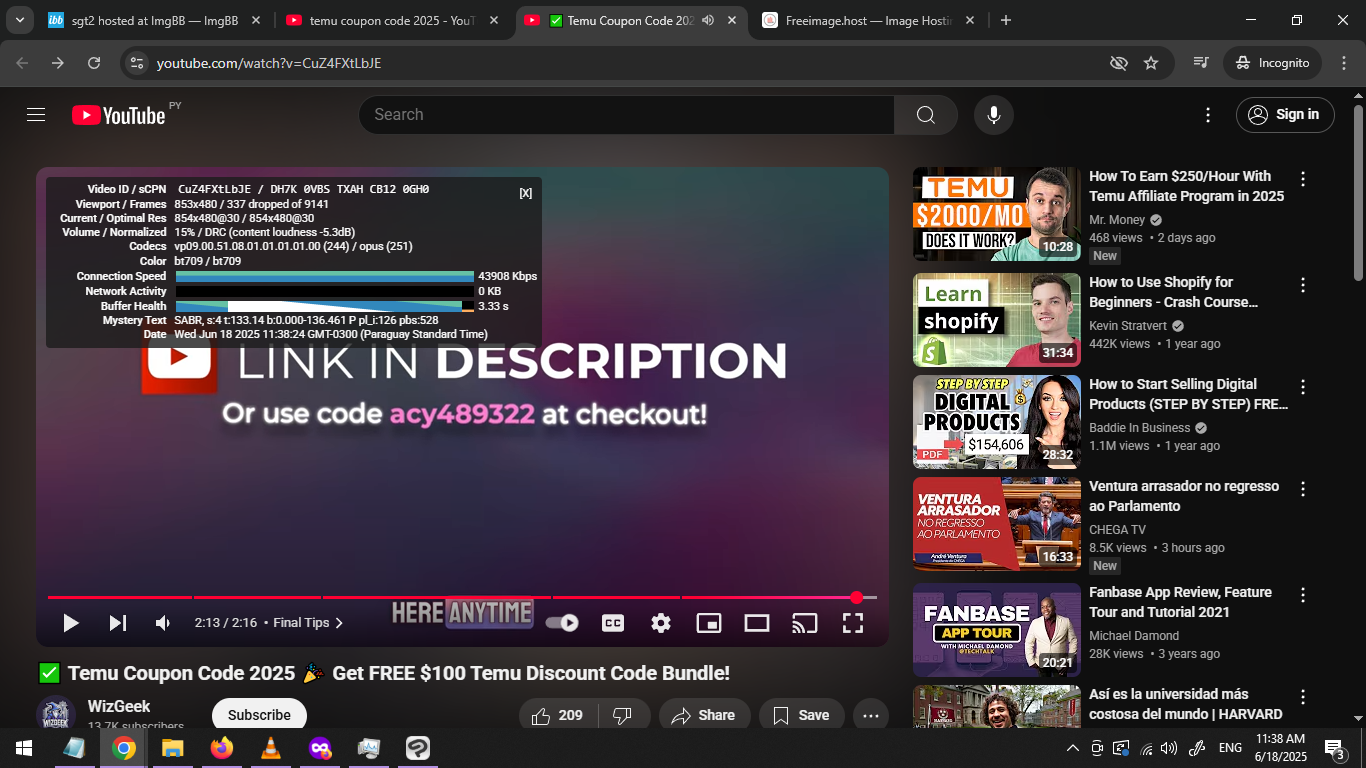Open the YouTube guide hamburger menu
The width and height of the screenshot is (1366, 768).
click(36, 115)
